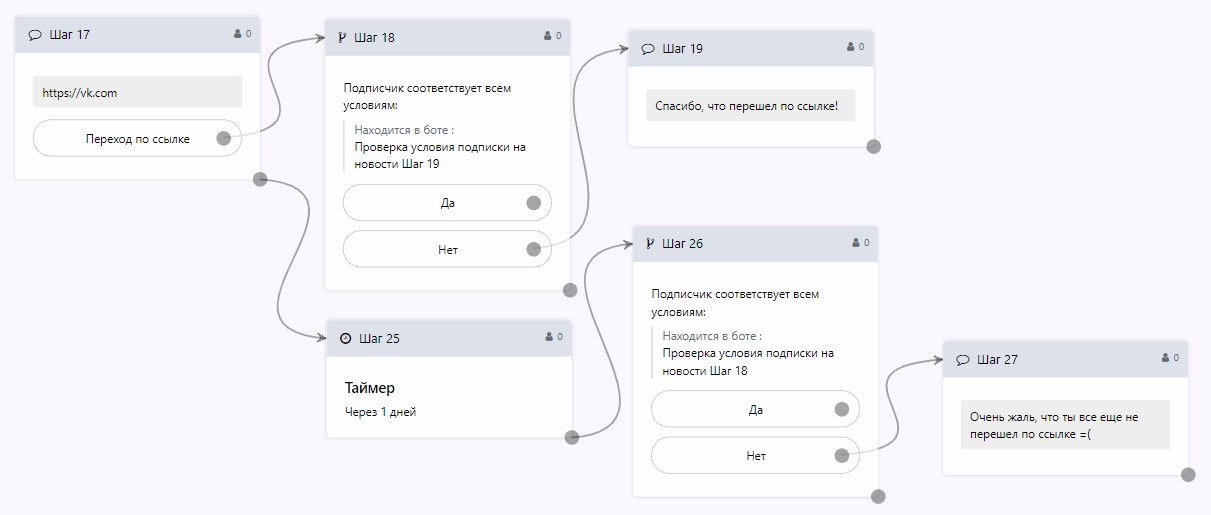The height and width of the screenshot is (515, 1211).
Task: Click the condition branch icon on Шаг 18
Action: click(x=342, y=38)
